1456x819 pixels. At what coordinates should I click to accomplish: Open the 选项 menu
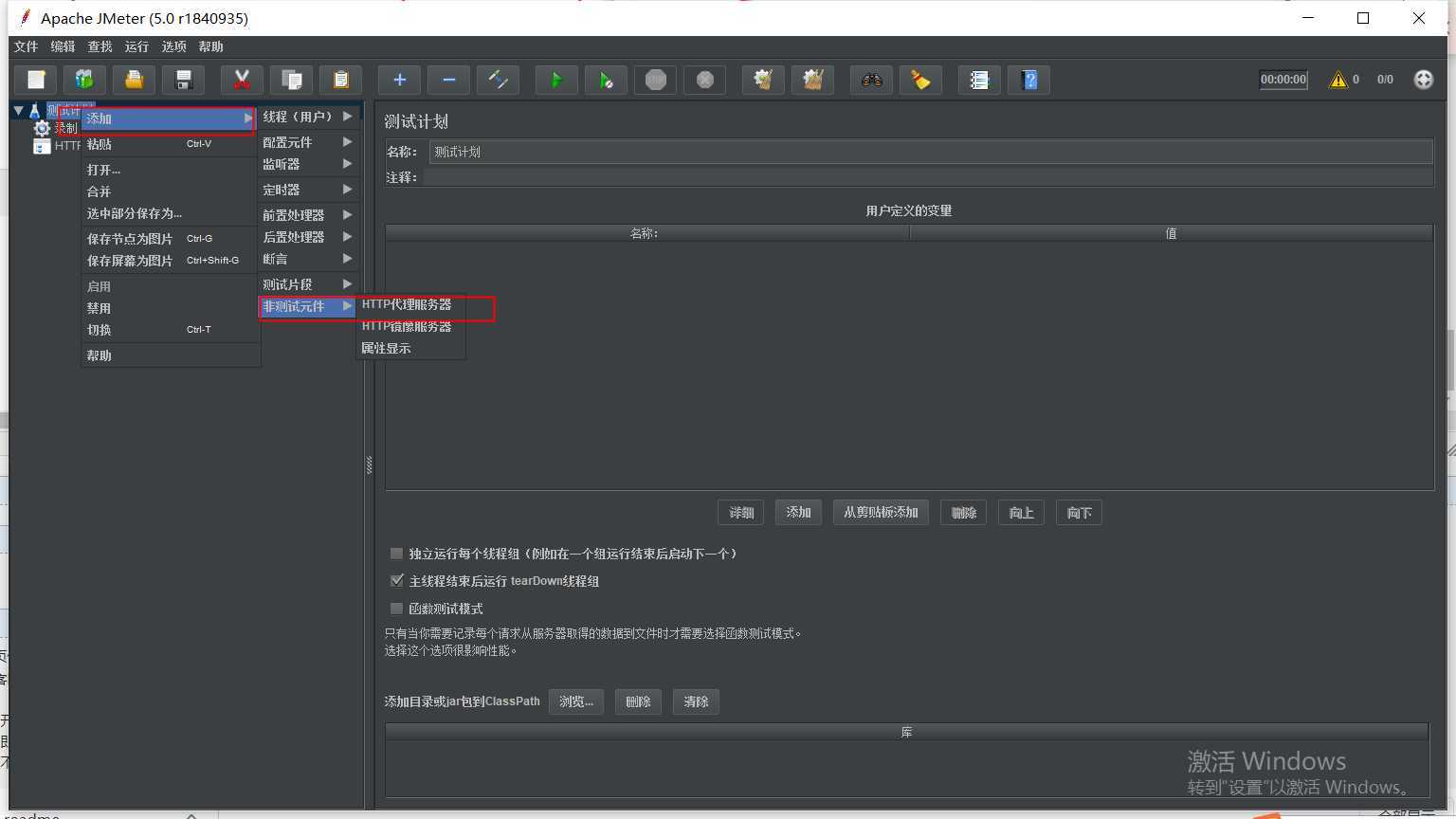[x=173, y=46]
